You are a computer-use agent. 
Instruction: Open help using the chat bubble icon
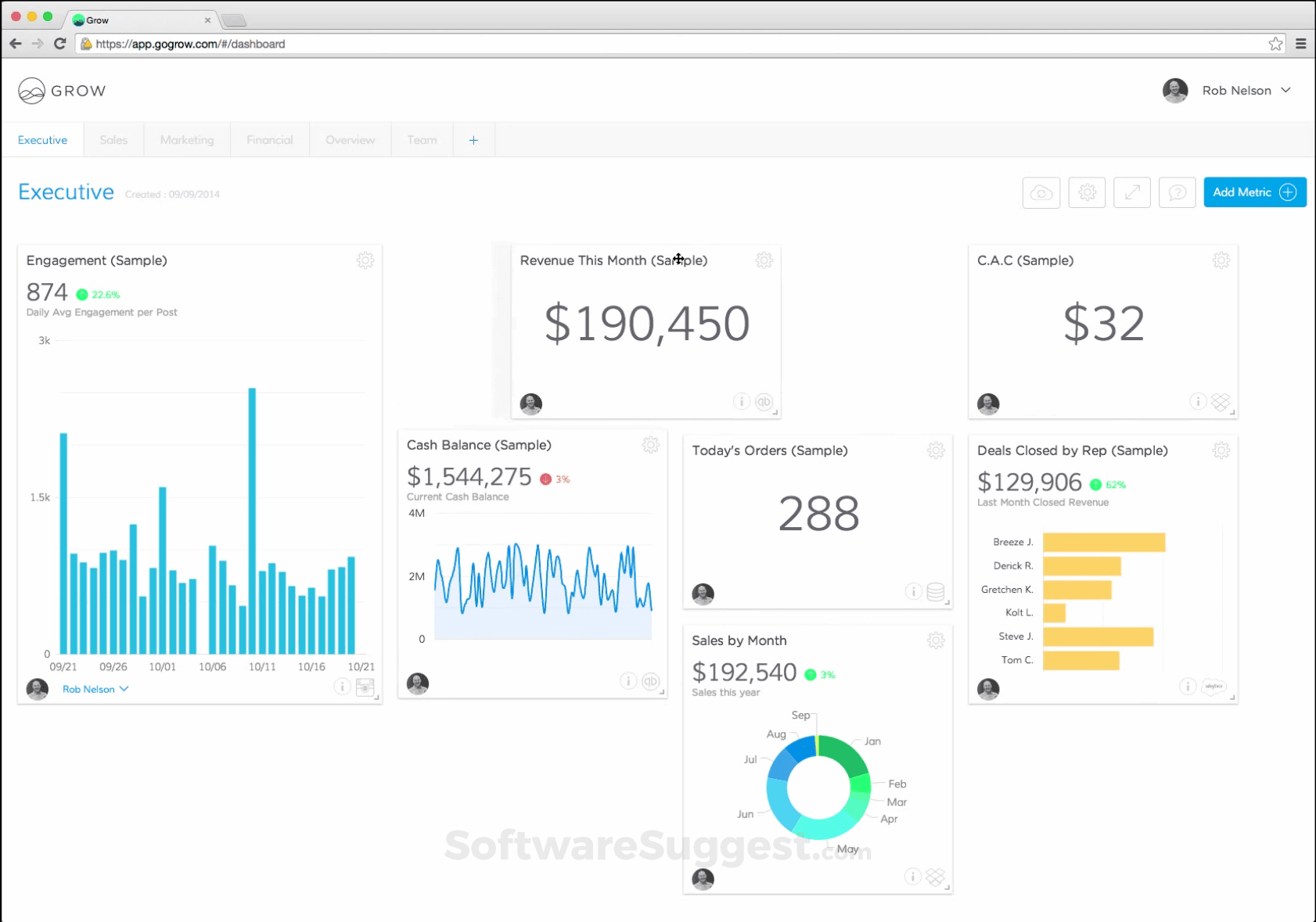click(1177, 192)
